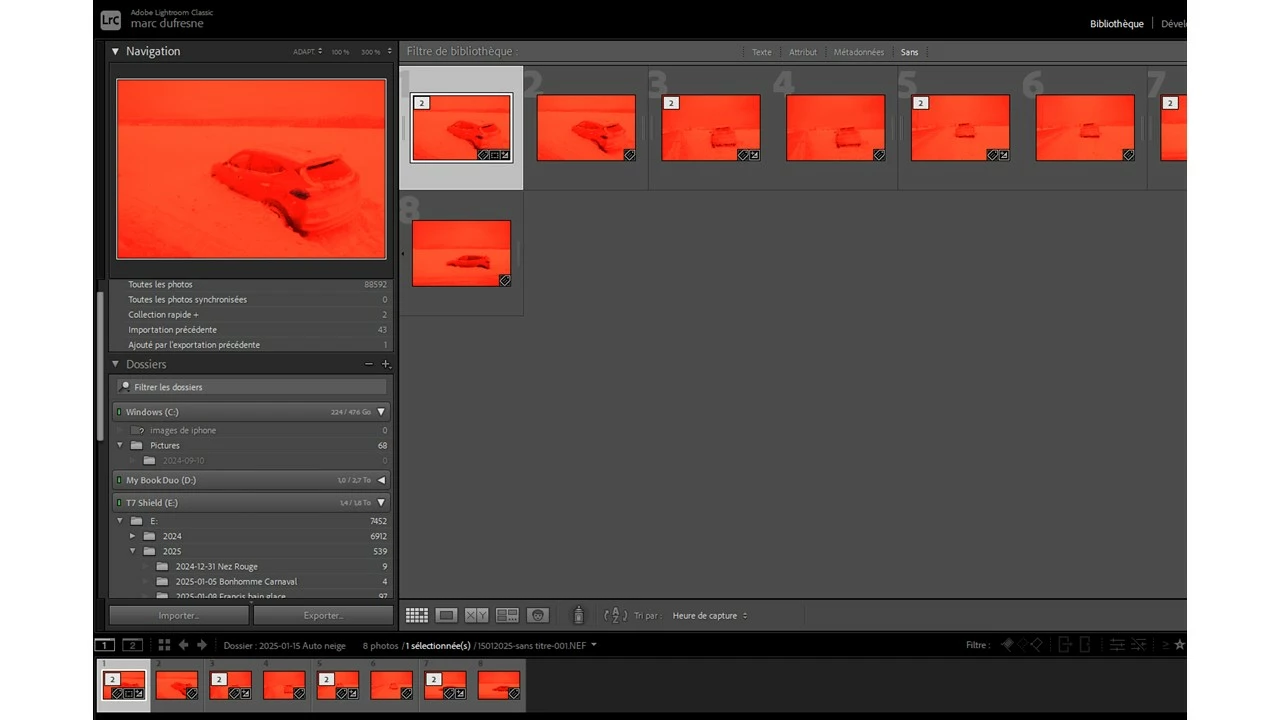The height and width of the screenshot is (720, 1280).
Task: Collapse the T7 Shield (E:) volume
Action: point(381,503)
